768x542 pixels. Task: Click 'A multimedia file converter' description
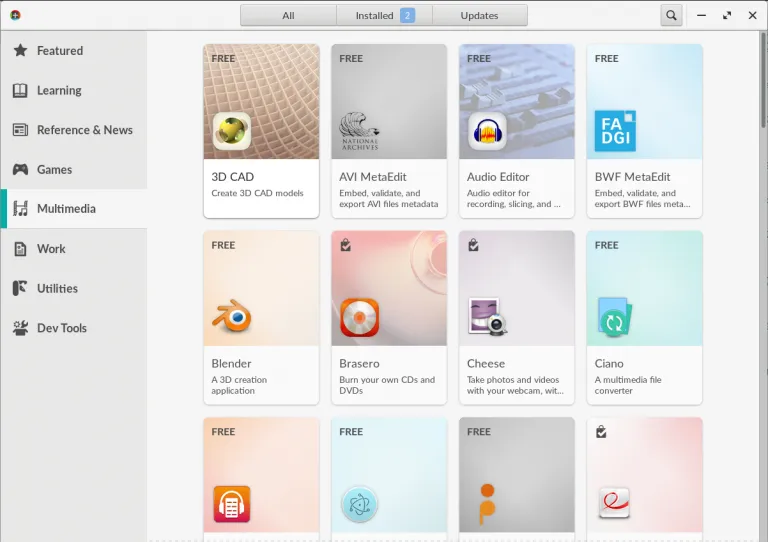coord(628,385)
